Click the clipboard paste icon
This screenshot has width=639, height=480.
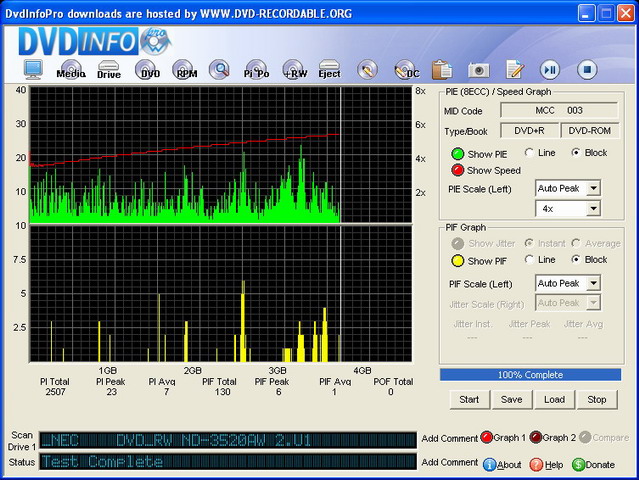[442, 70]
